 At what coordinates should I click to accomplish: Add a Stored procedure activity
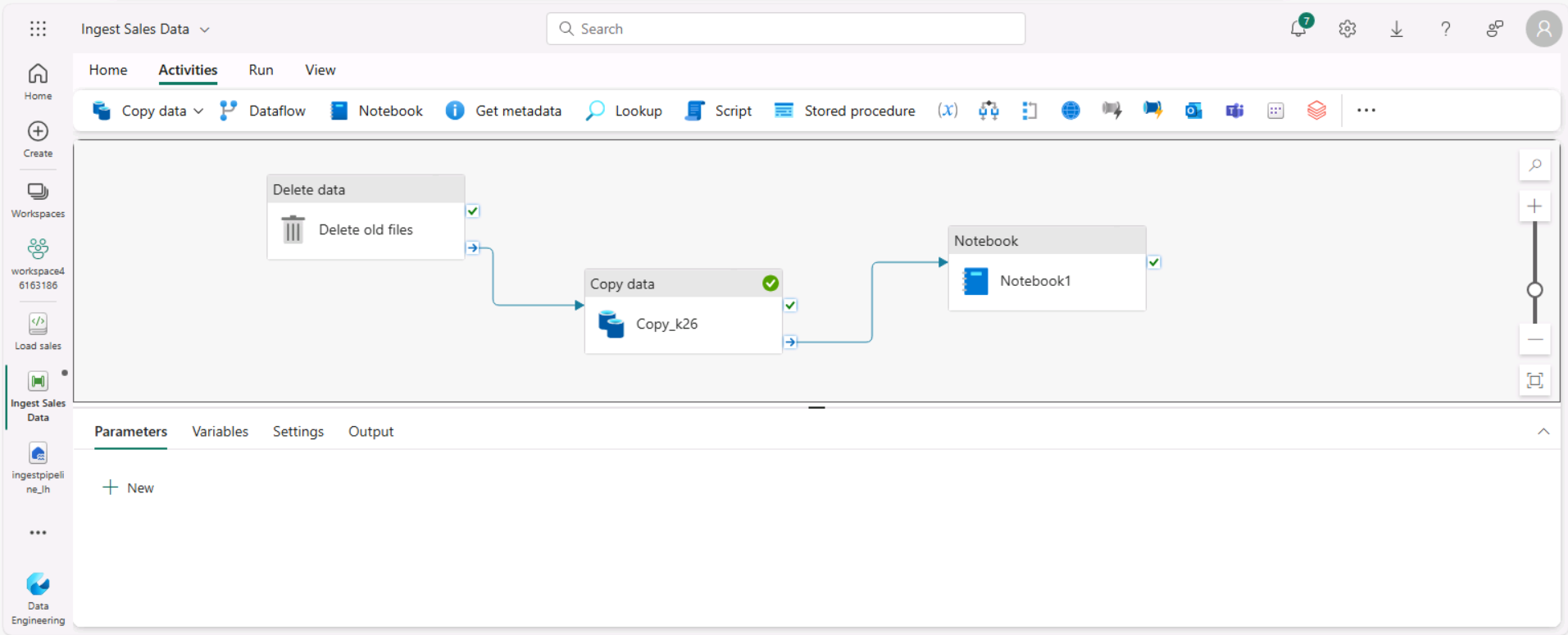click(x=844, y=111)
